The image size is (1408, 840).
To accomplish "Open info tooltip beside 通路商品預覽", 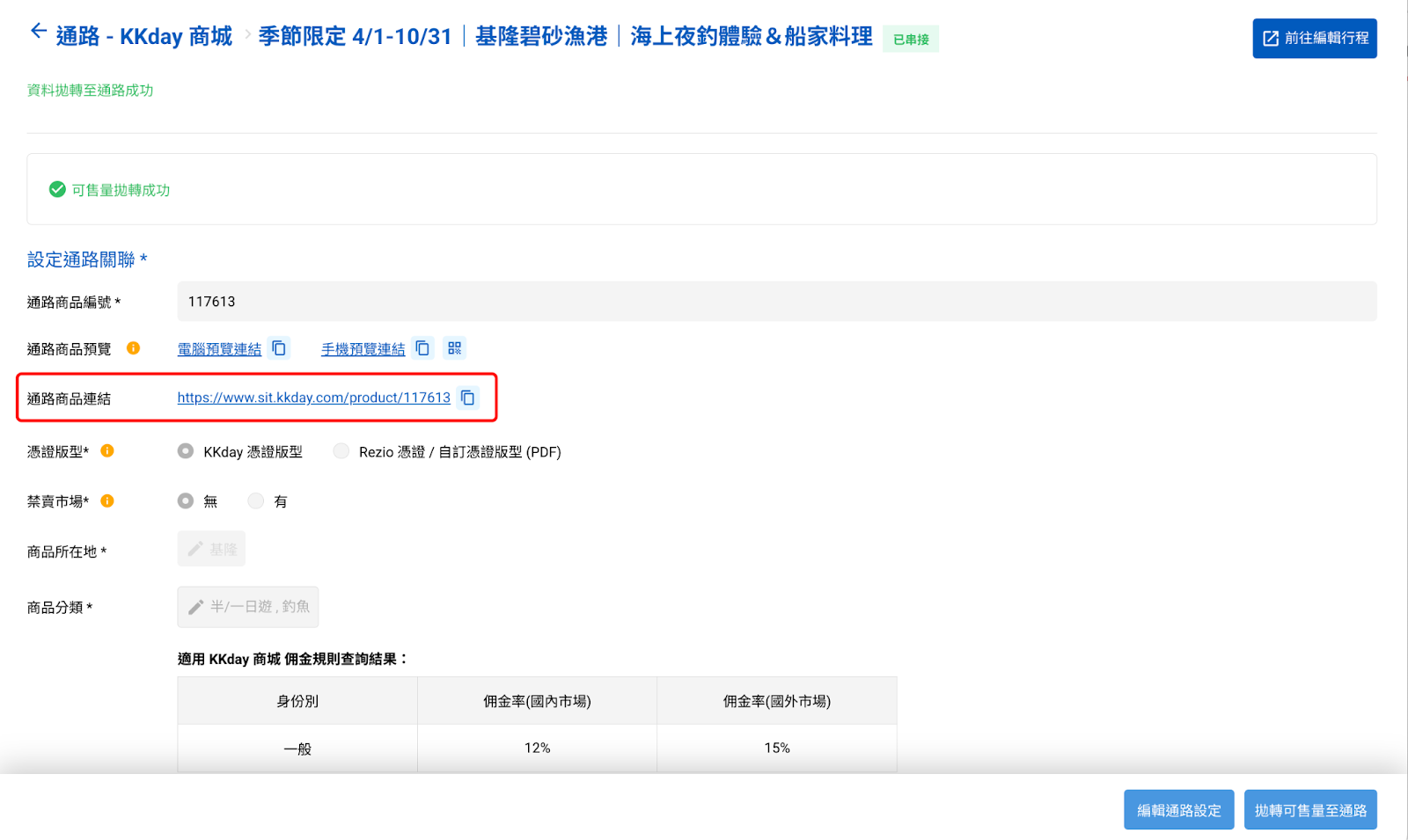I will pos(134,348).
